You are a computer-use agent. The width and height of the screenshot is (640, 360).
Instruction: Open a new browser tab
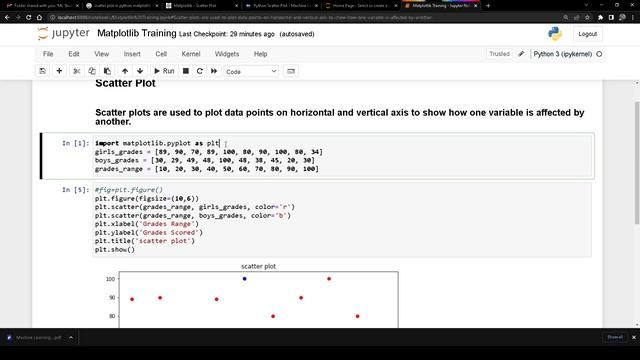pyautogui.click(x=488, y=6)
